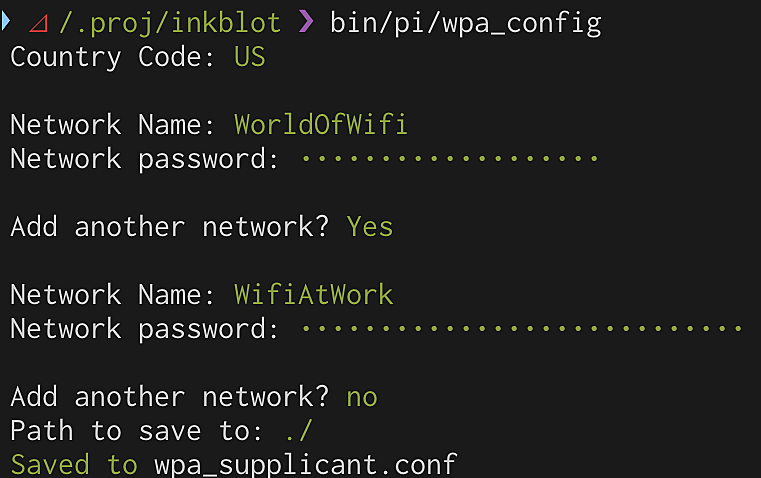Click the WifiAtWork network name

(x=314, y=295)
